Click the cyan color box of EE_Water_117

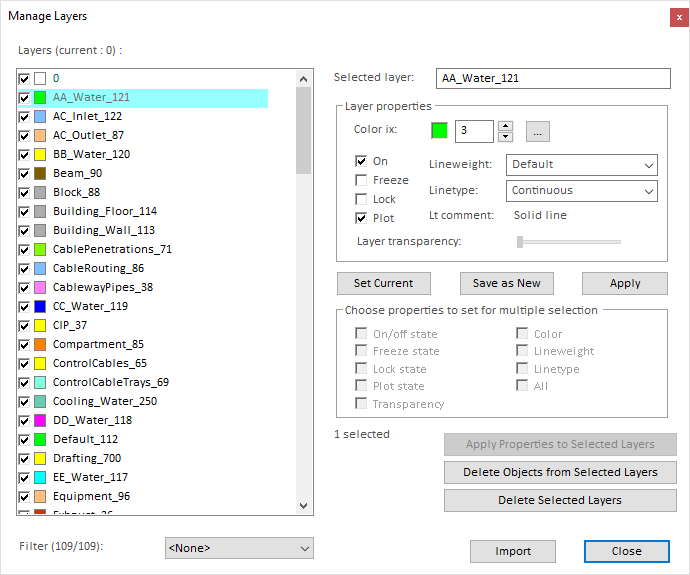[x=40, y=477]
